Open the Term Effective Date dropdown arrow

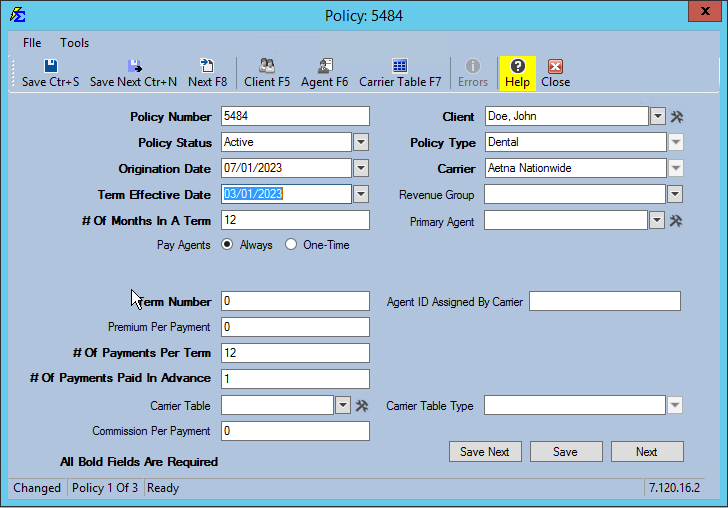pyautogui.click(x=361, y=194)
